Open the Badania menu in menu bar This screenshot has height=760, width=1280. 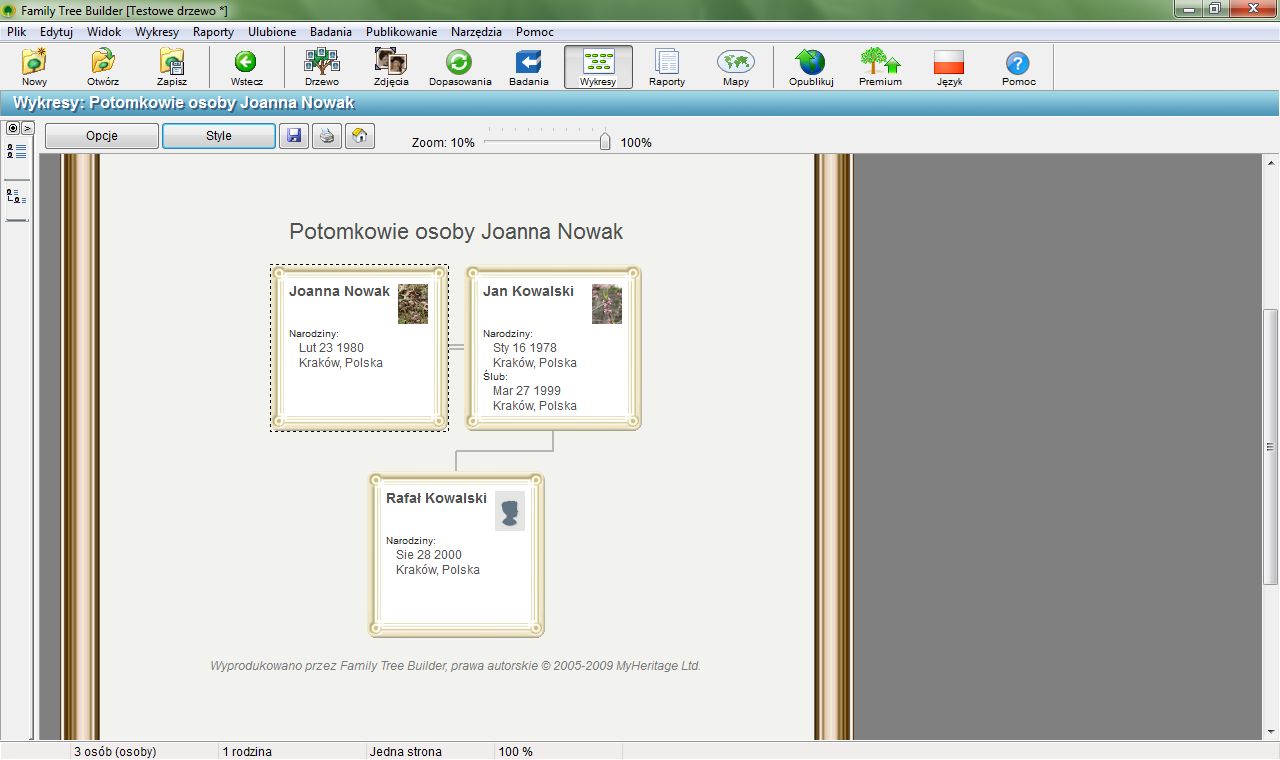pyautogui.click(x=330, y=32)
